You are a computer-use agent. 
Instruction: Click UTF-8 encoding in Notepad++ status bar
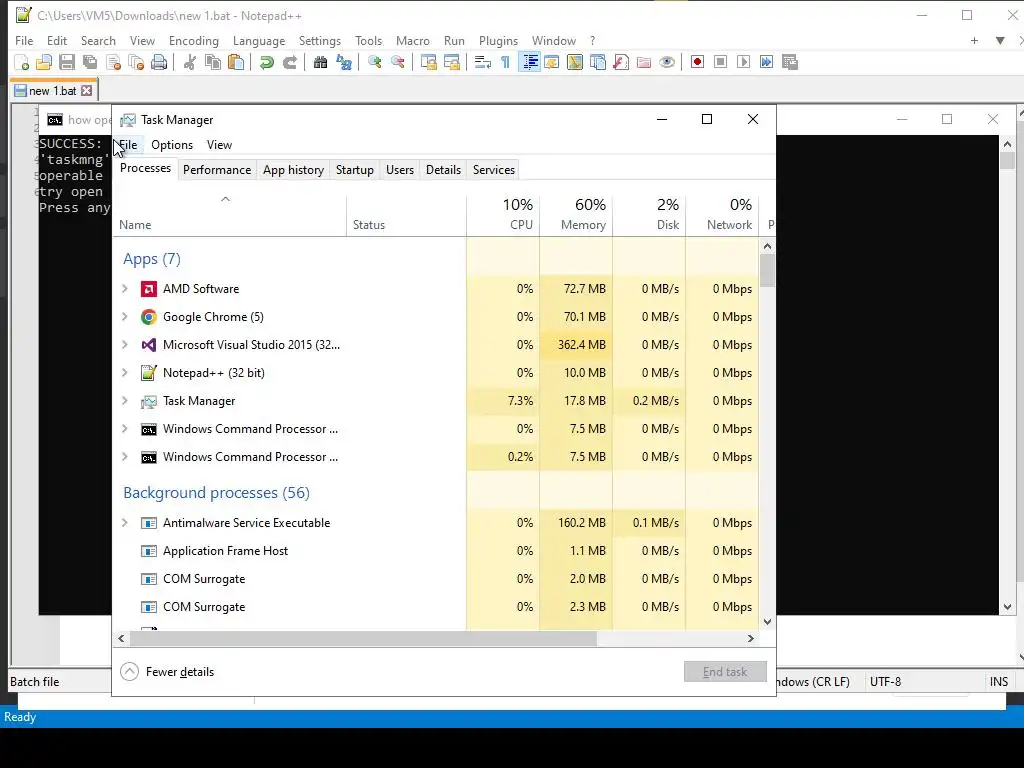pos(886,682)
